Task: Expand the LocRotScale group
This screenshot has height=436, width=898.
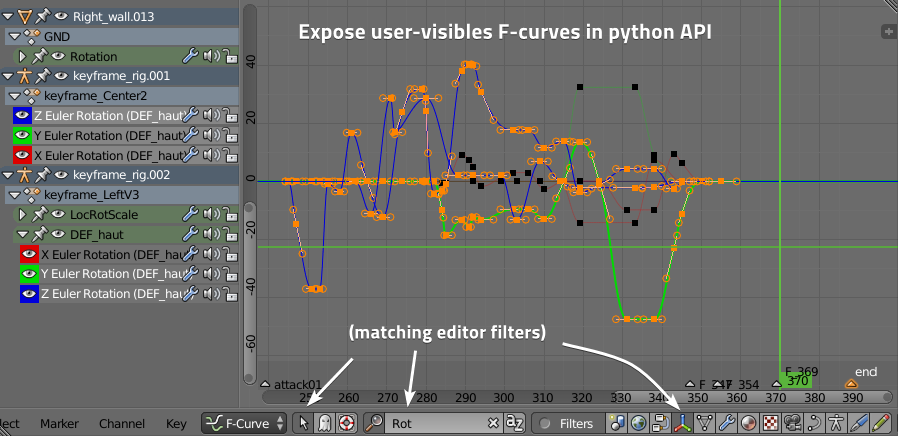Action: (x=22, y=214)
